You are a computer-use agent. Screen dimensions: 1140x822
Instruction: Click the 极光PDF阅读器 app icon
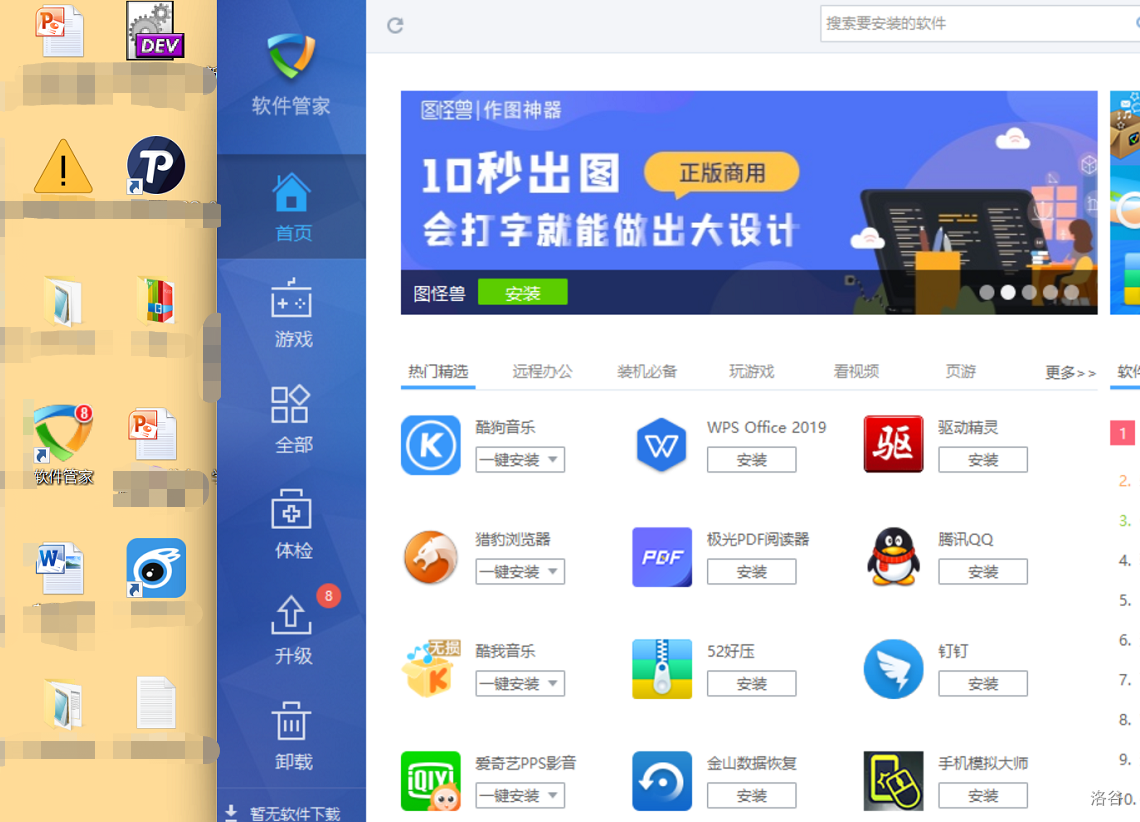(662, 557)
